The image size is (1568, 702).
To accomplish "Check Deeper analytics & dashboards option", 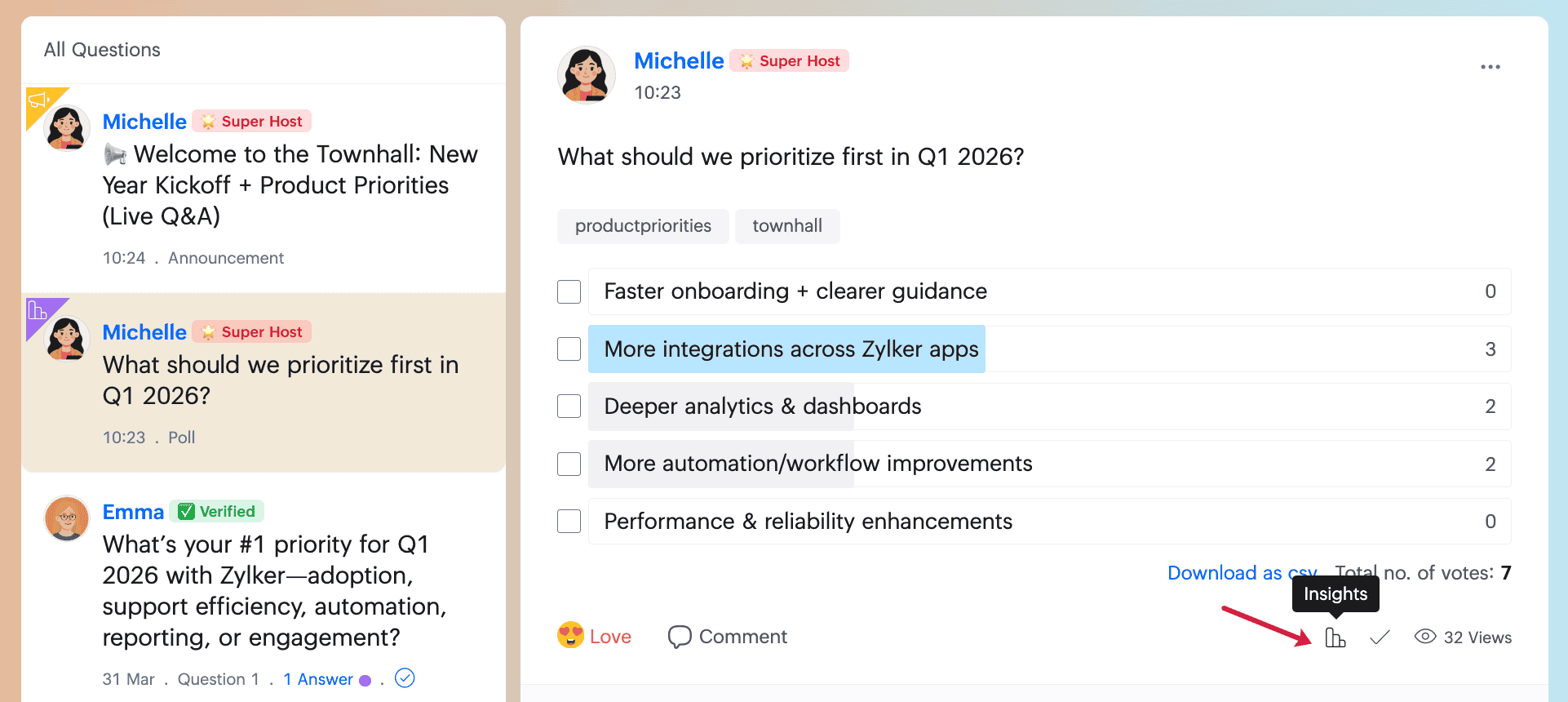I will click(569, 407).
